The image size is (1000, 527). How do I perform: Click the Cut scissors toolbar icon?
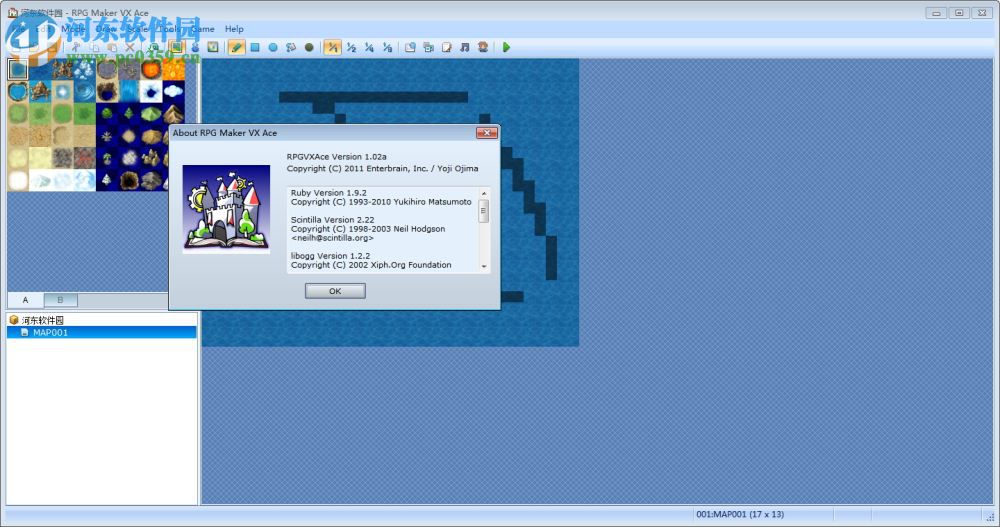coord(76,47)
